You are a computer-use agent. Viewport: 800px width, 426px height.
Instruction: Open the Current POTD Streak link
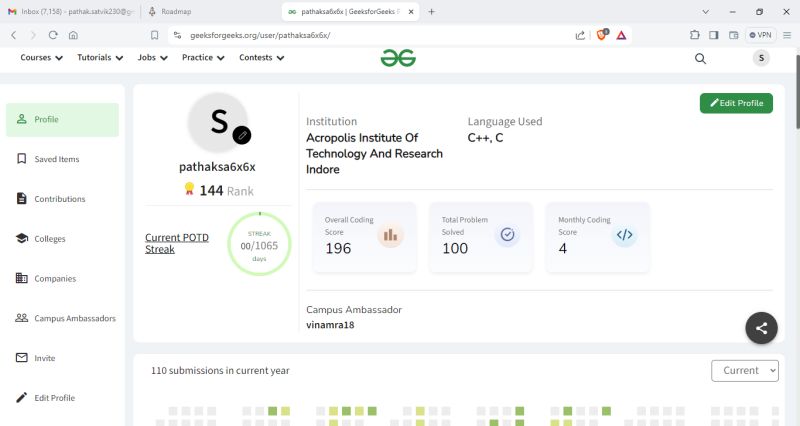click(177, 243)
